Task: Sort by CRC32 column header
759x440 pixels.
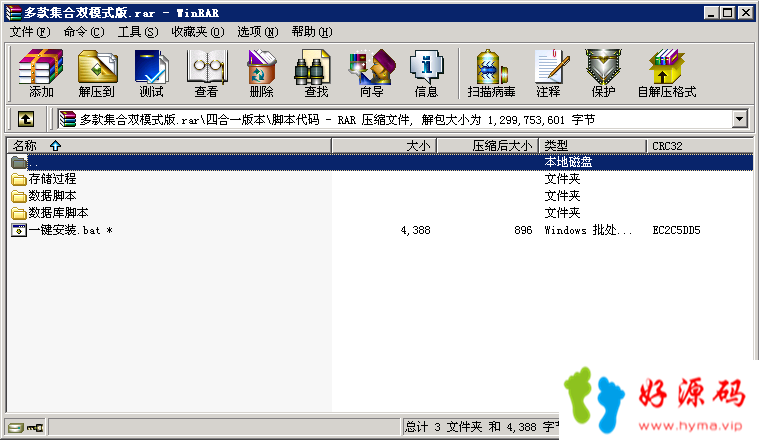Action: pos(700,146)
